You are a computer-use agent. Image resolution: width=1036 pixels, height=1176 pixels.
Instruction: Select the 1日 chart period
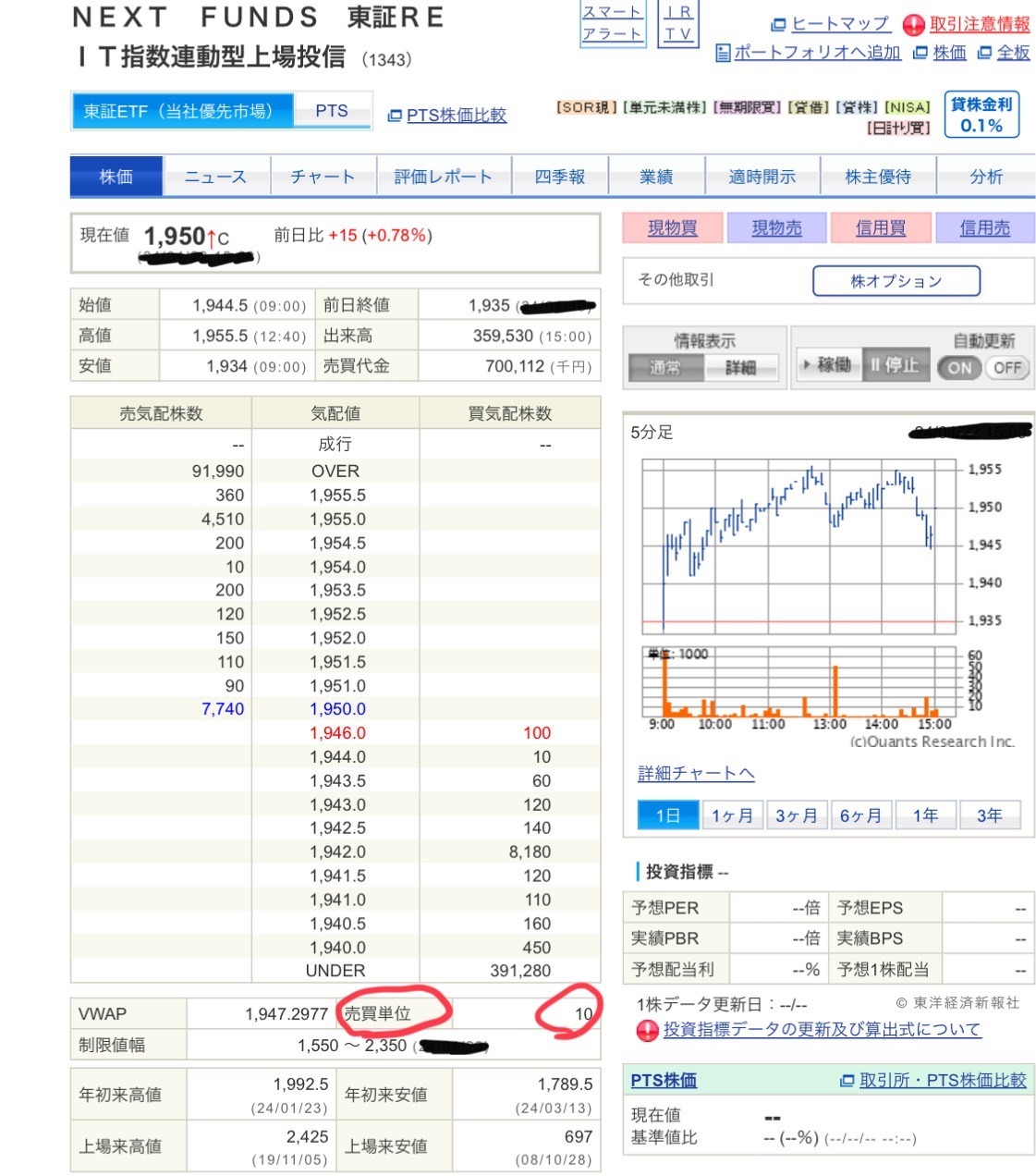click(x=667, y=815)
